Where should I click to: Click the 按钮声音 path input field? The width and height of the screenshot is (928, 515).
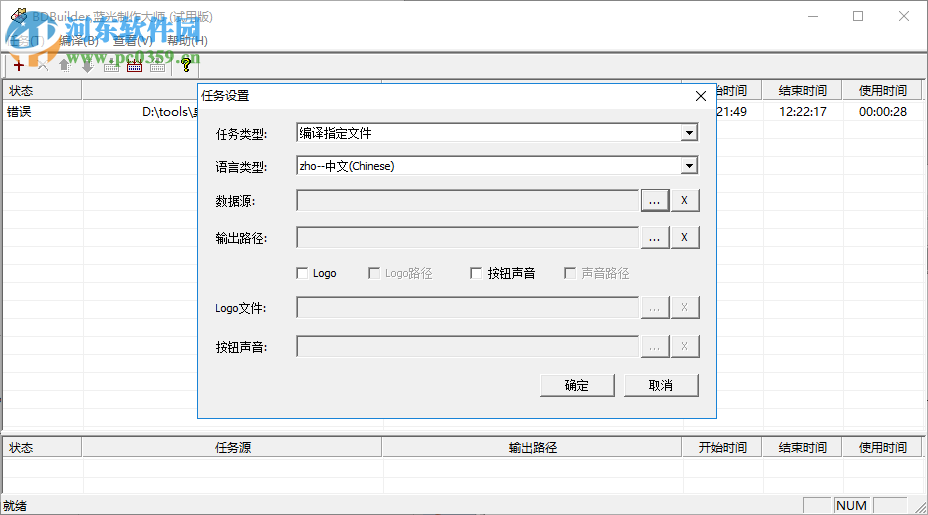coord(468,346)
